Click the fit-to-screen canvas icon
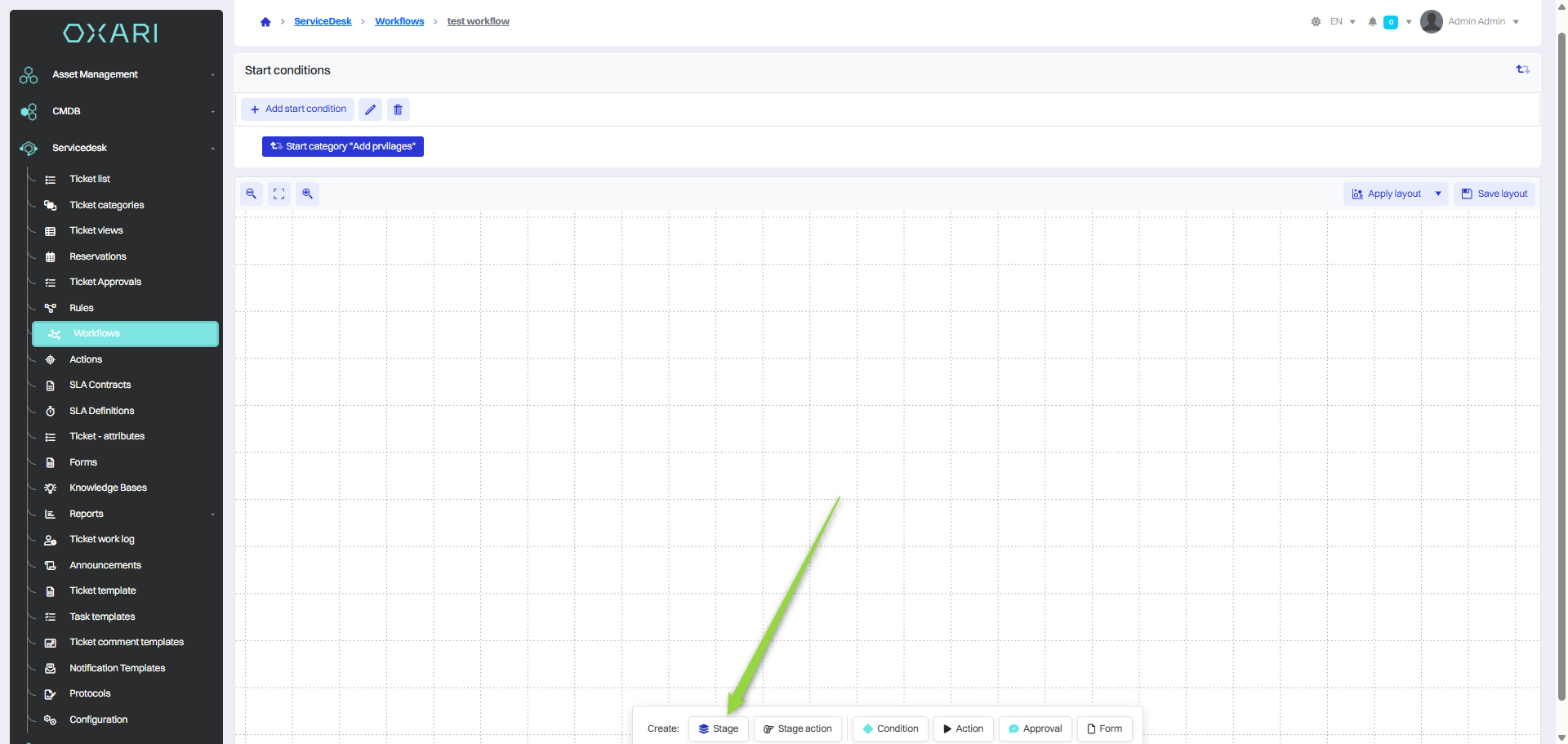Viewport: 1568px width, 744px height. 279,194
